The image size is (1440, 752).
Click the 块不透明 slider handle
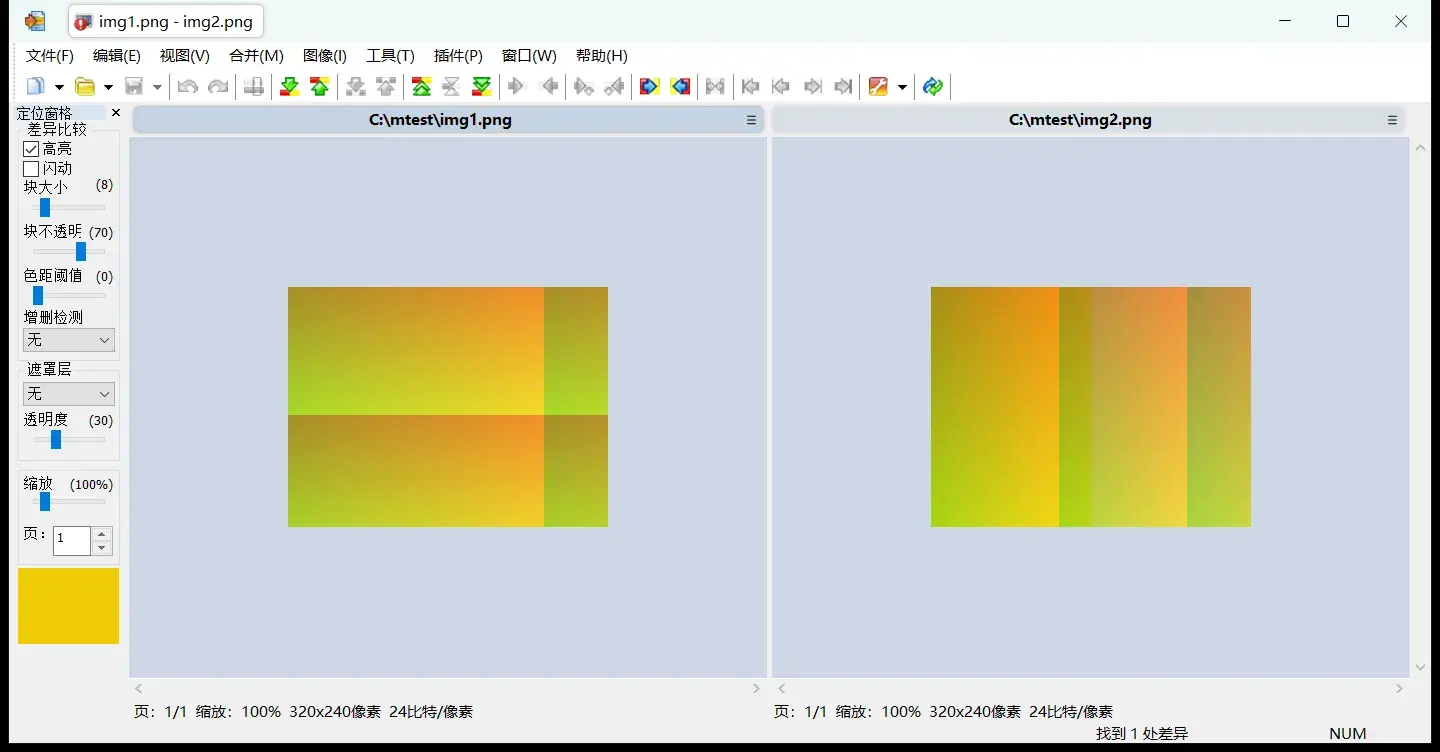pyautogui.click(x=81, y=252)
